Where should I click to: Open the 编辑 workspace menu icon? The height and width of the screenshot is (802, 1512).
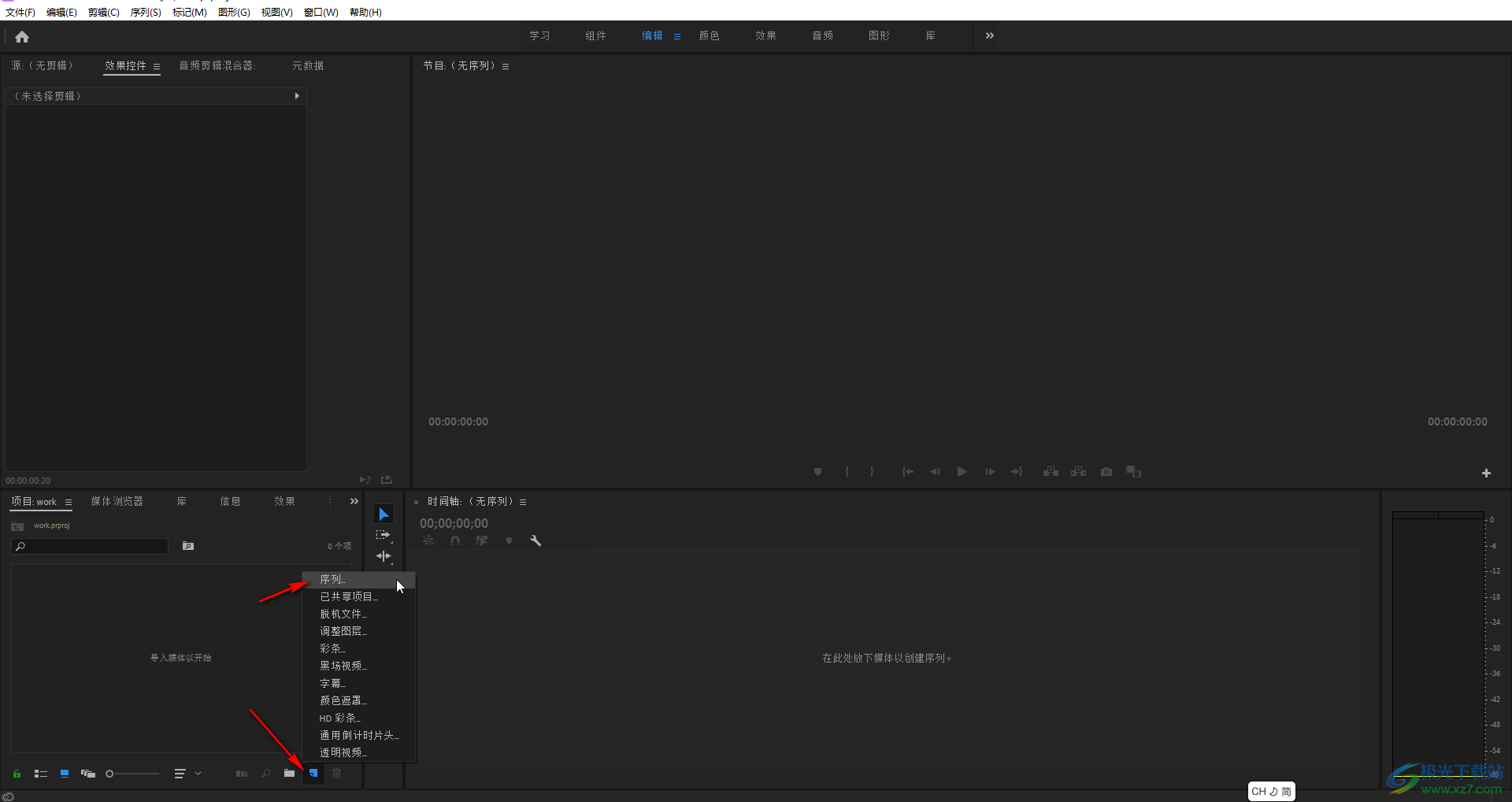[x=677, y=36]
